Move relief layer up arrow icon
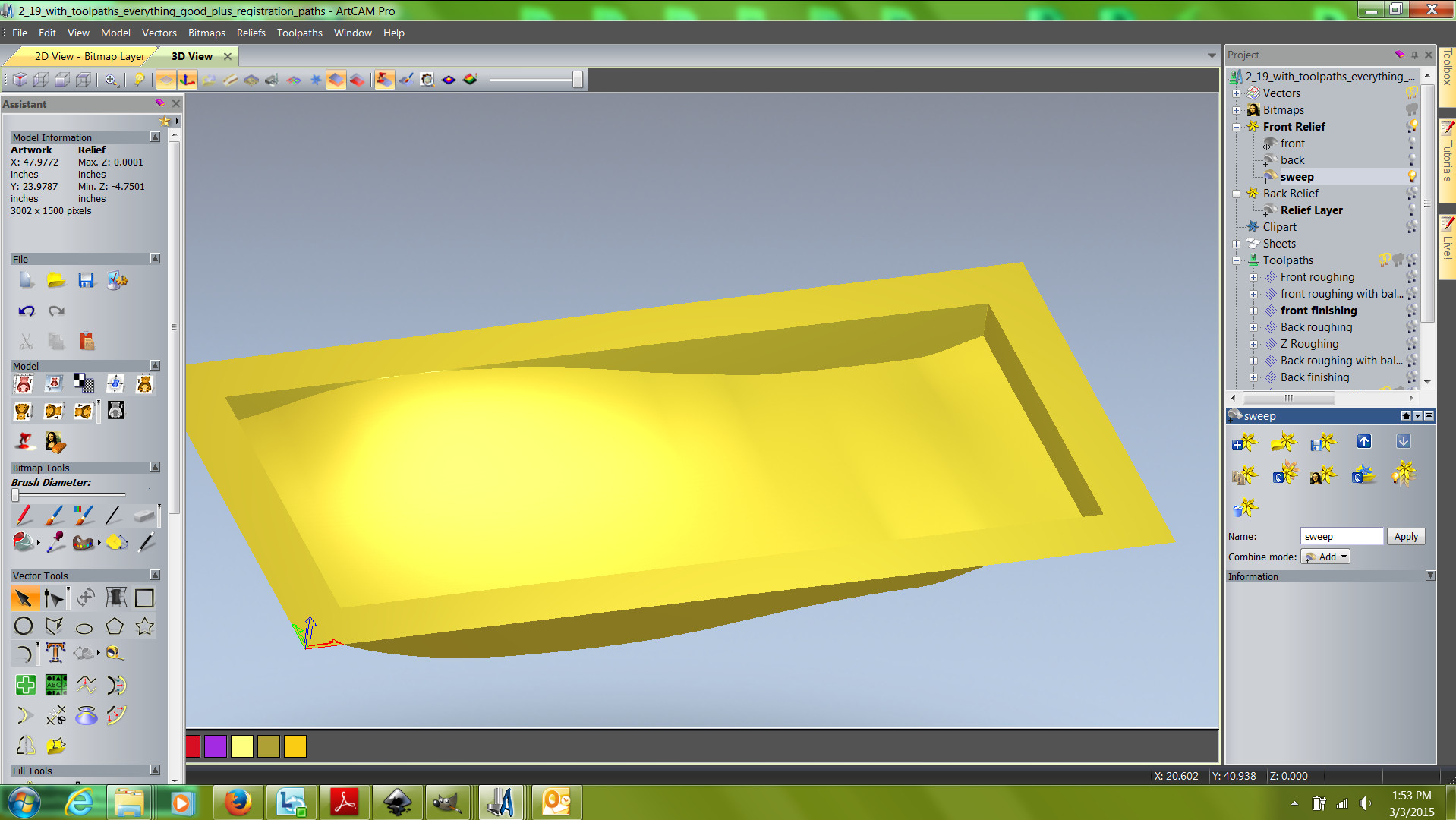1456x820 pixels. tap(1364, 441)
